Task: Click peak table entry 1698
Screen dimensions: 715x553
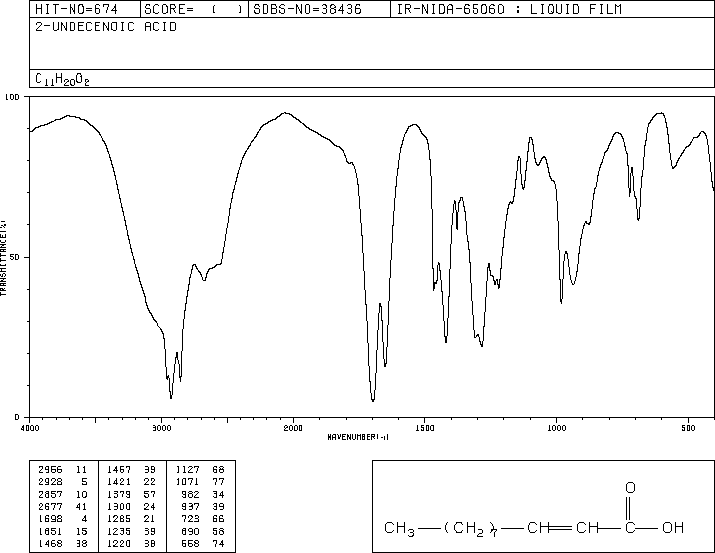Action: 51,519
